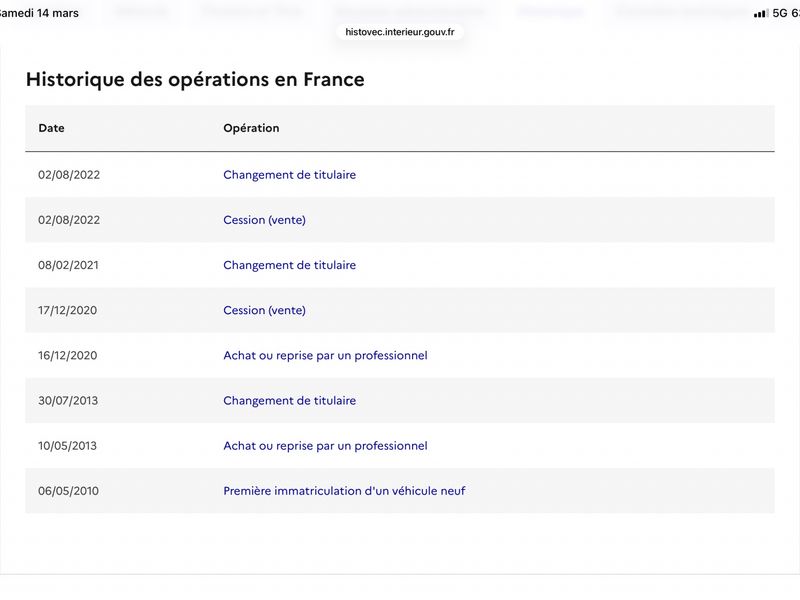This screenshot has width=800, height=600.
Task: Tap the "samedi 14 mars" status bar date
Action: [x=38, y=13]
